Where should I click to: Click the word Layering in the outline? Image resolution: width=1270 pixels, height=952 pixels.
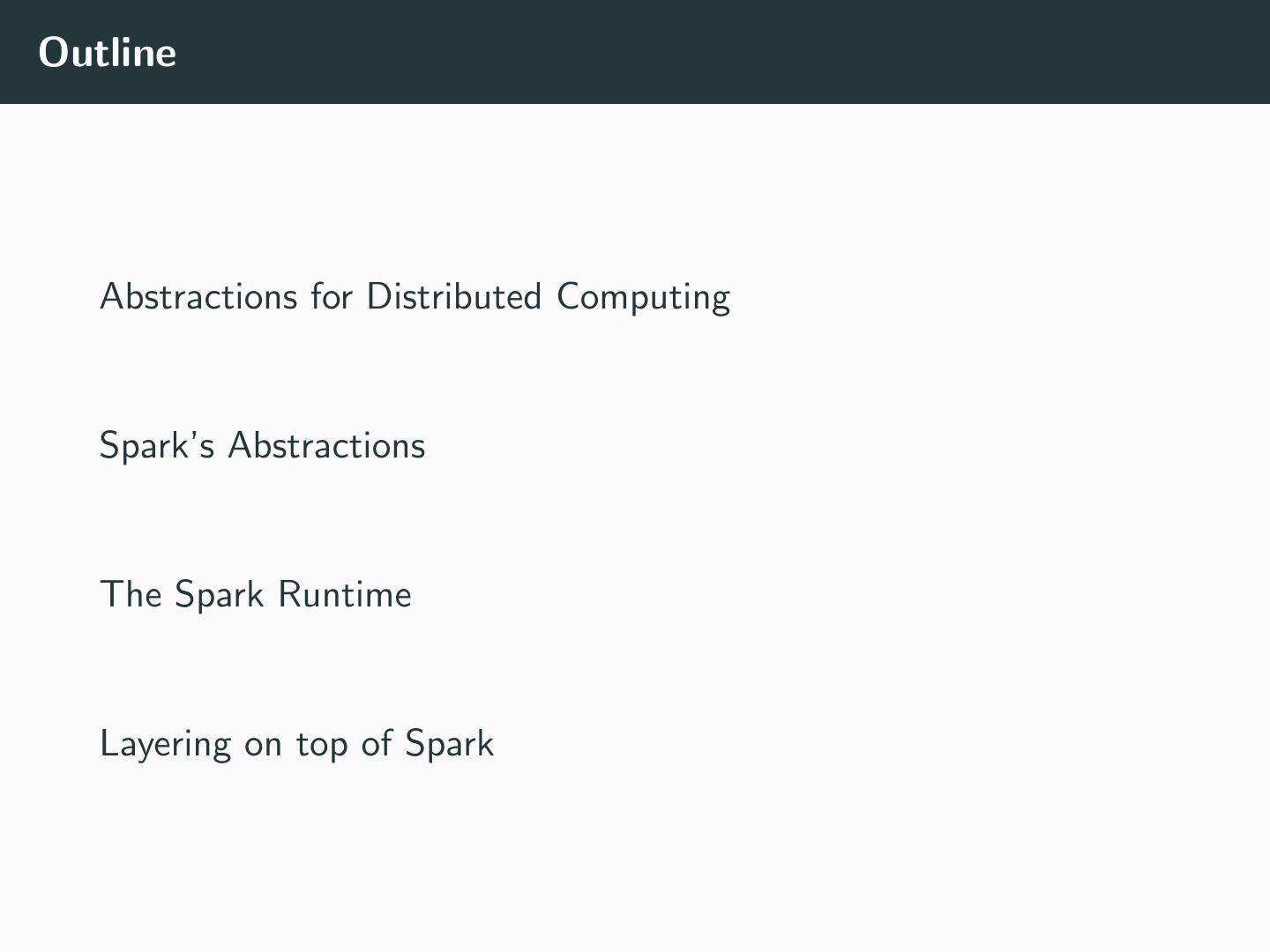point(165,746)
